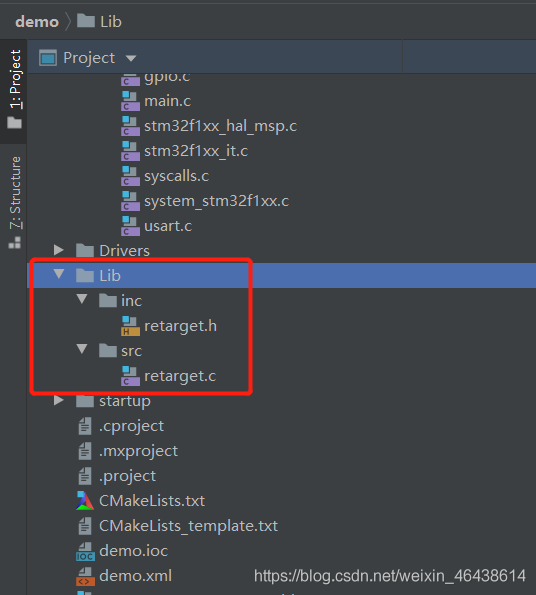Click the Project view title label

pos(89,58)
